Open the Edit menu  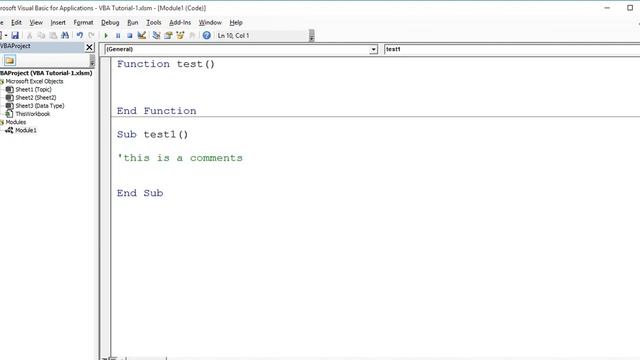[16, 22]
